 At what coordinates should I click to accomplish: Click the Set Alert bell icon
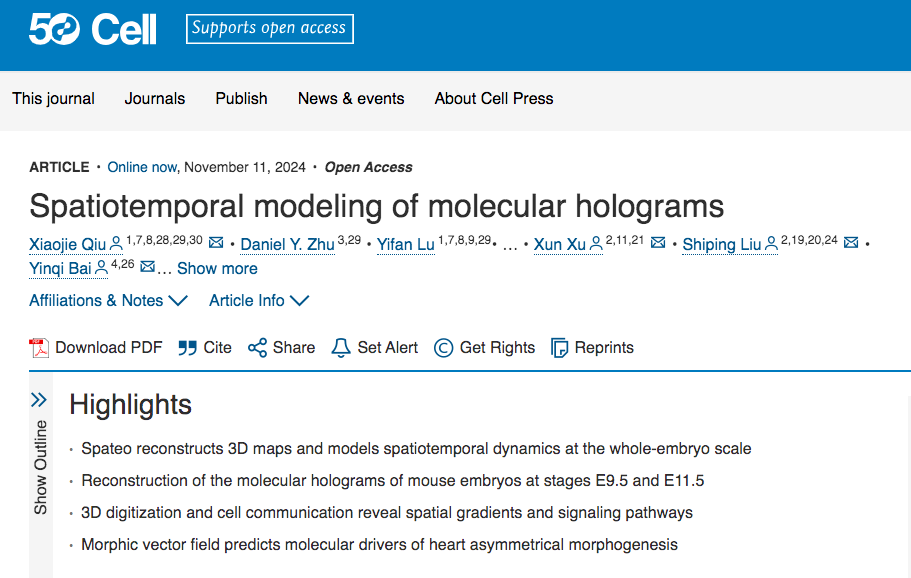340,348
